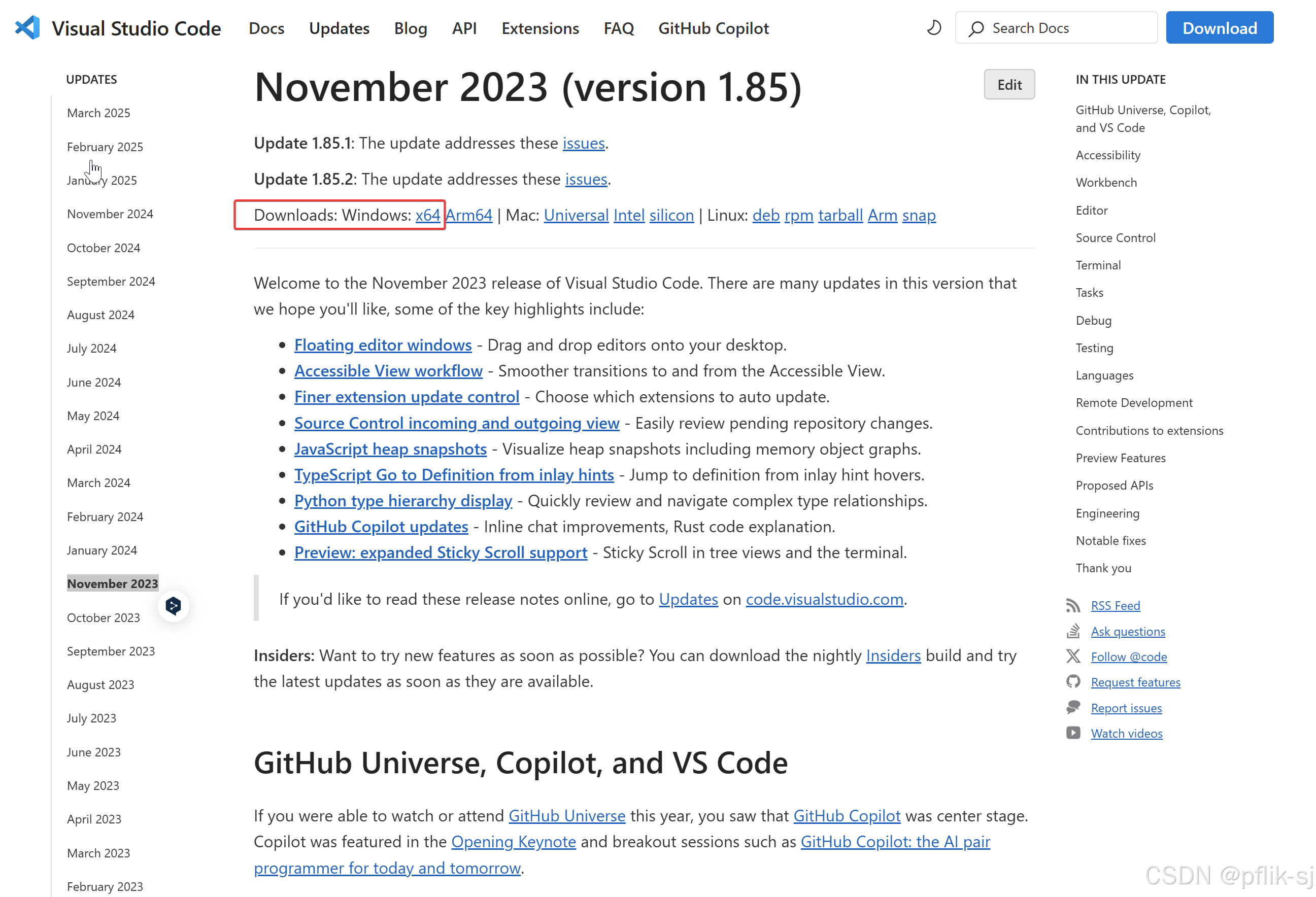The width and height of the screenshot is (1316, 897).
Task: Click the floating round blue widget icon
Action: [x=173, y=606]
